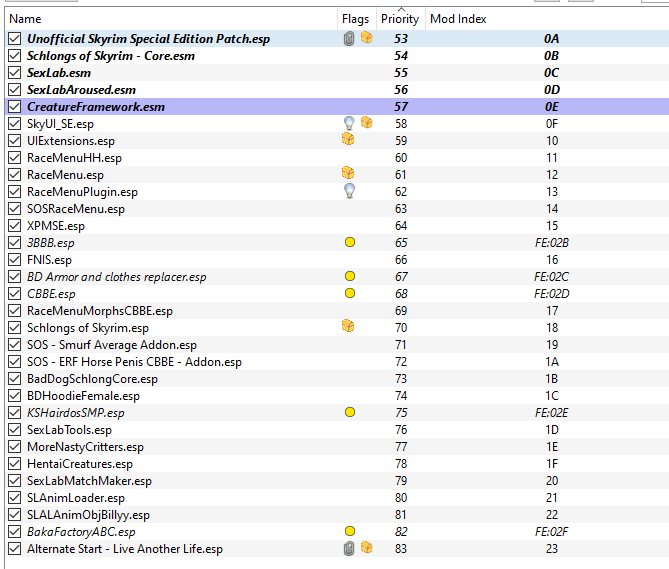Viewport: 669px width, 569px height.
Task: Select the SLAnimLoader.esp plugin name
Action: click(76, 498)
